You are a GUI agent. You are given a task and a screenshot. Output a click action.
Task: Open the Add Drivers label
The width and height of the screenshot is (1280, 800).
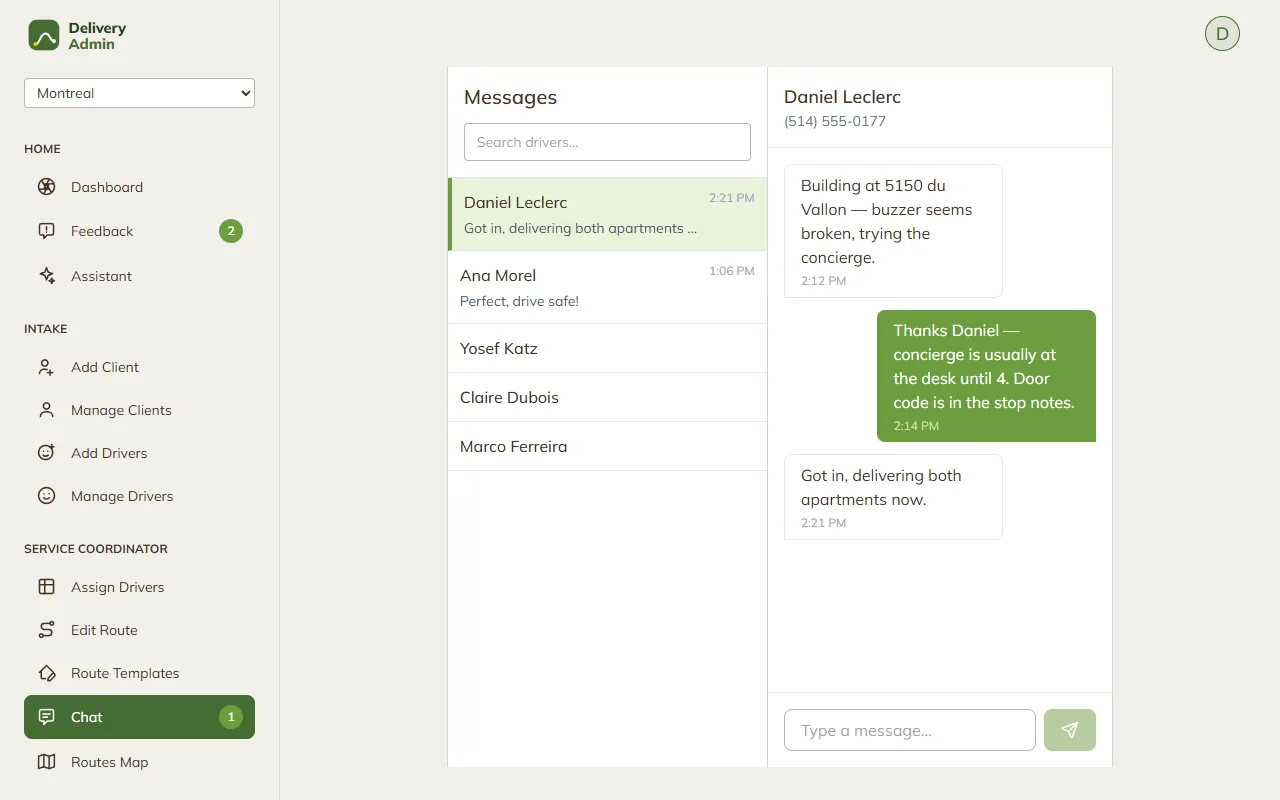point(109,453)
